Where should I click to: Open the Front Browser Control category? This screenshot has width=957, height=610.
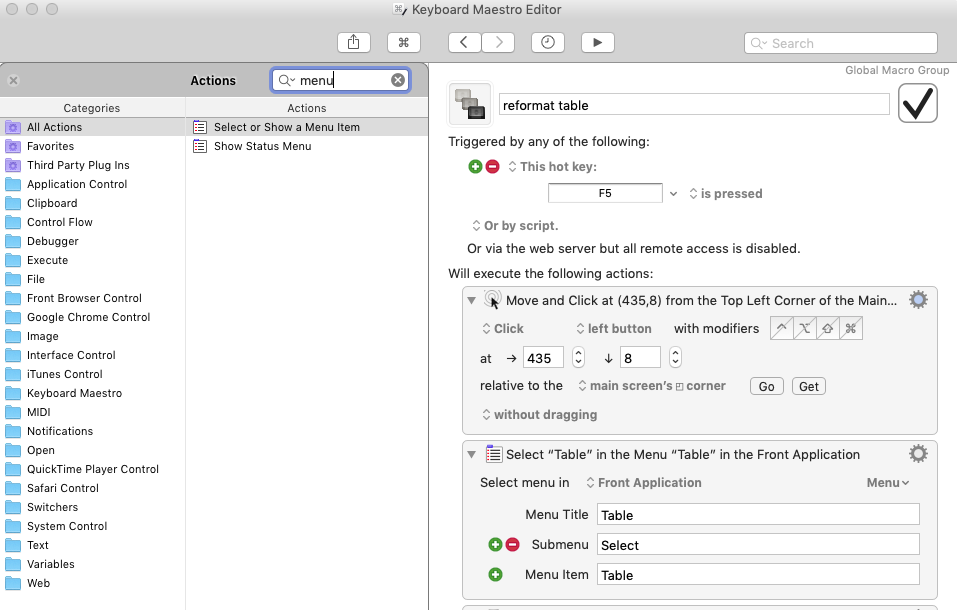(x=93, y=298)
